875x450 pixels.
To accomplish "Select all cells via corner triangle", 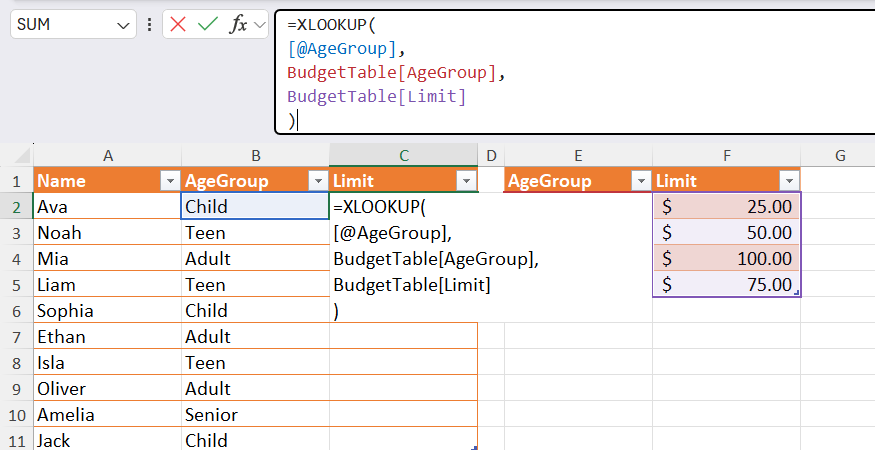I will click(x=21, y=155).
